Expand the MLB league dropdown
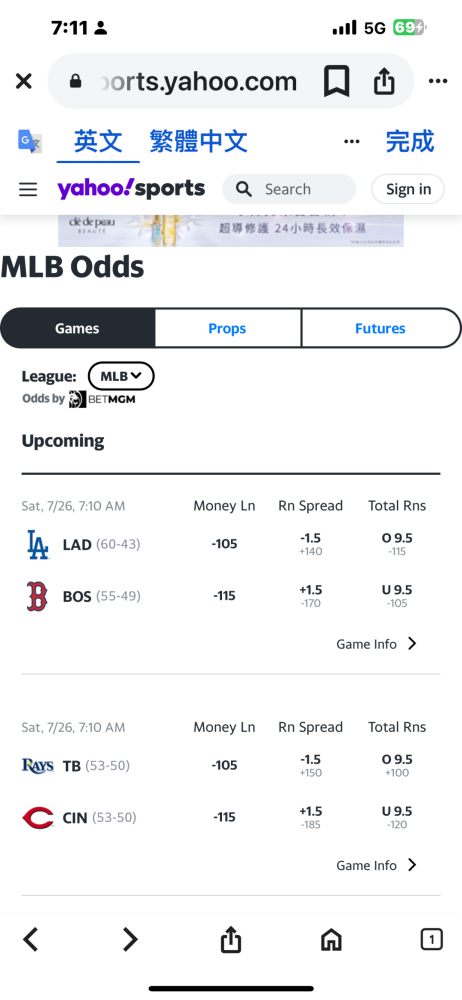The height and width of the screenshot is (1000, 462). [x=121, y=376]
